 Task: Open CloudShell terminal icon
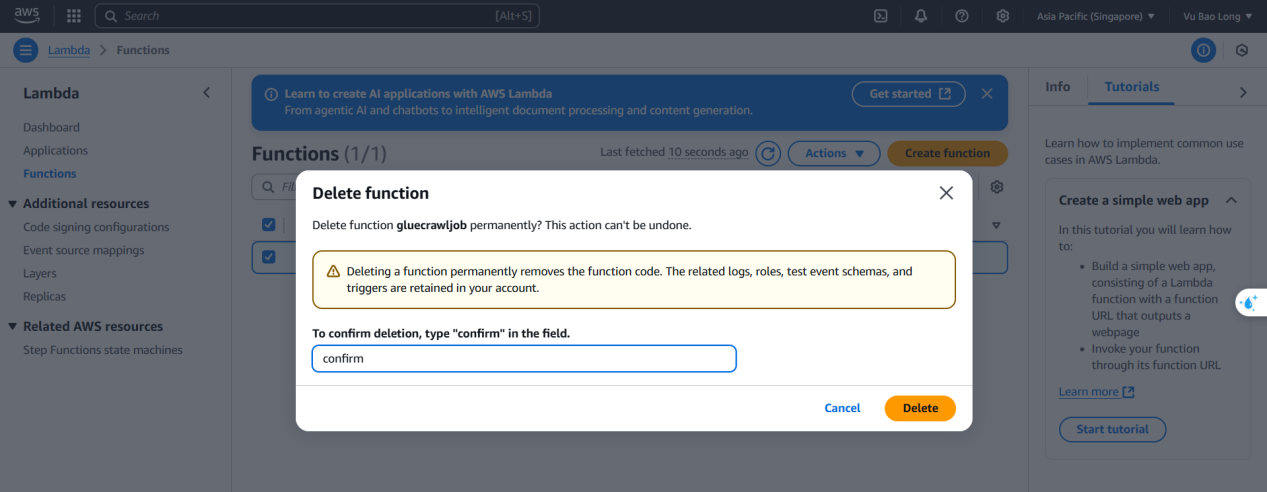pyautogui.click(x=881, y=16)
